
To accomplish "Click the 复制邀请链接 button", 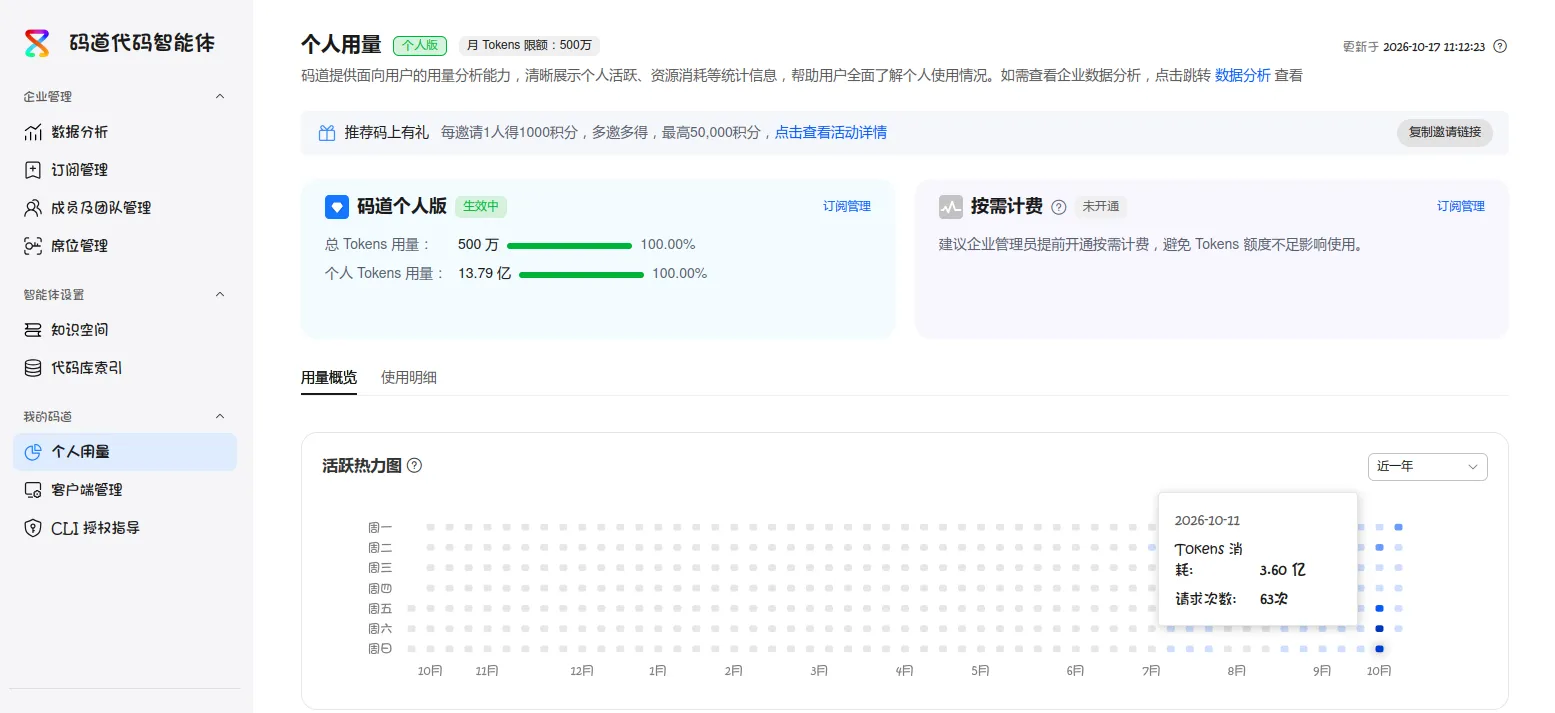I will [1444, 133].
